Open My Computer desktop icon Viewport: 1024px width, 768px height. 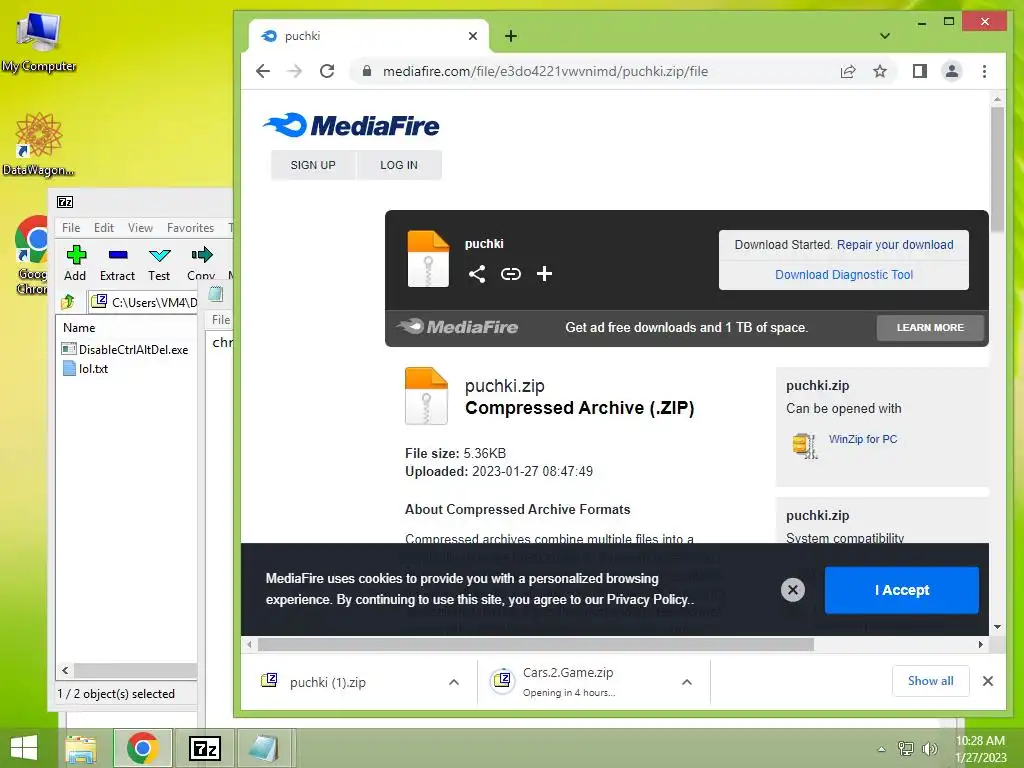tap(38, 40)
